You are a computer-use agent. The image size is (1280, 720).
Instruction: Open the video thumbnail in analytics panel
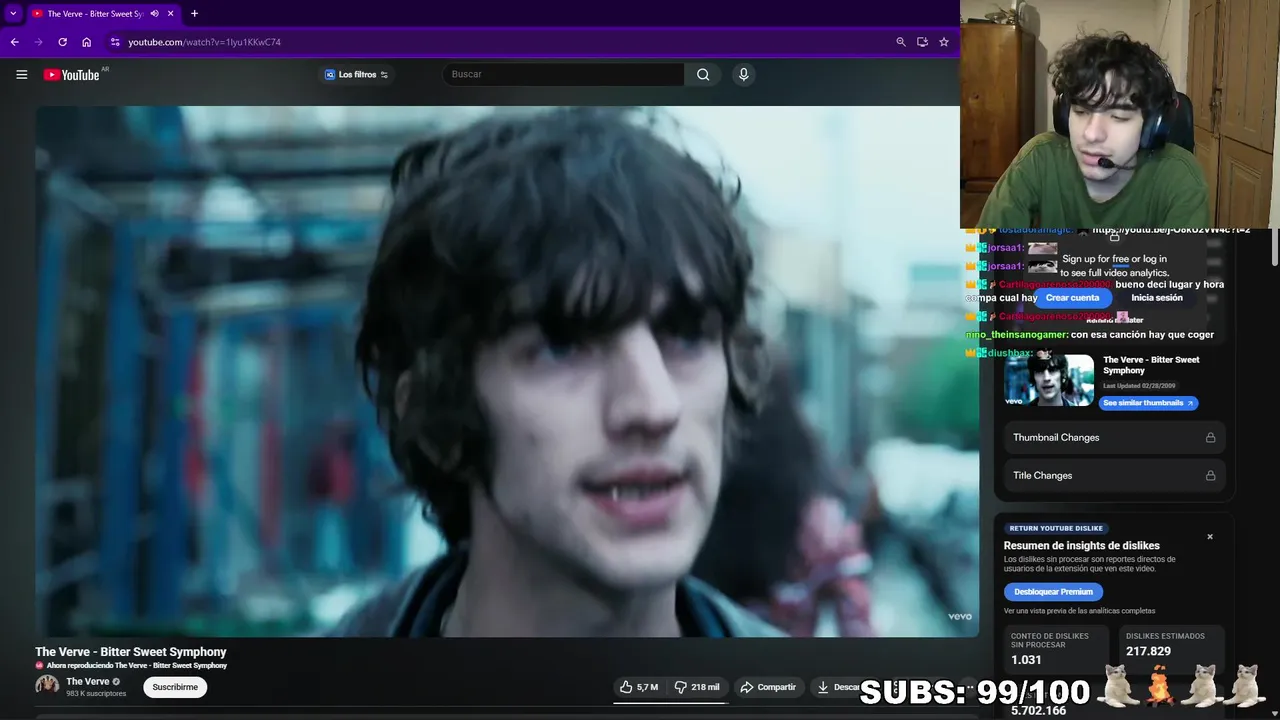[1049, 380]
